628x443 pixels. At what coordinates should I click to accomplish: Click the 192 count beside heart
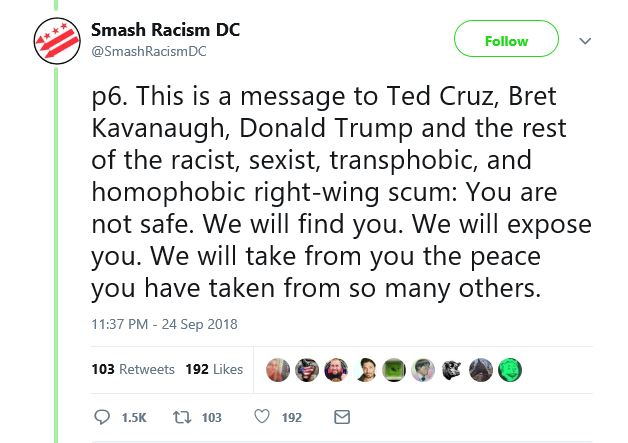pyautogui.click(x=292, y=418)
